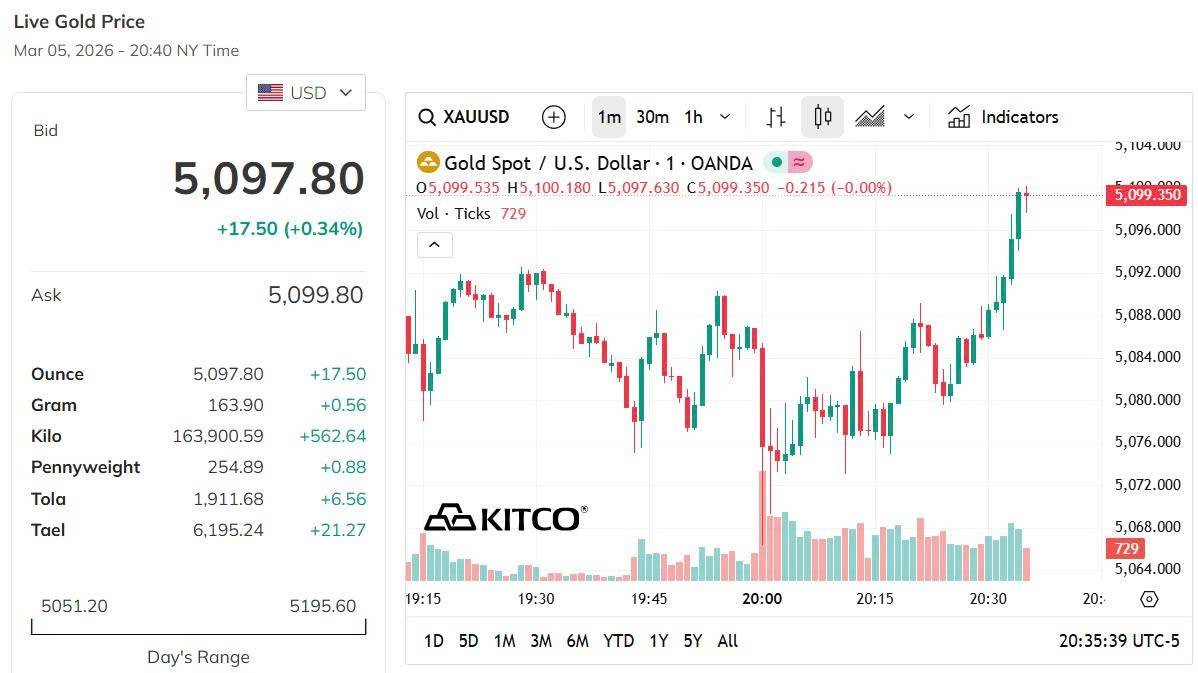Switch chart to 30m interval
This screenshot has height=673, width=1198.
(x=652, y=117)
